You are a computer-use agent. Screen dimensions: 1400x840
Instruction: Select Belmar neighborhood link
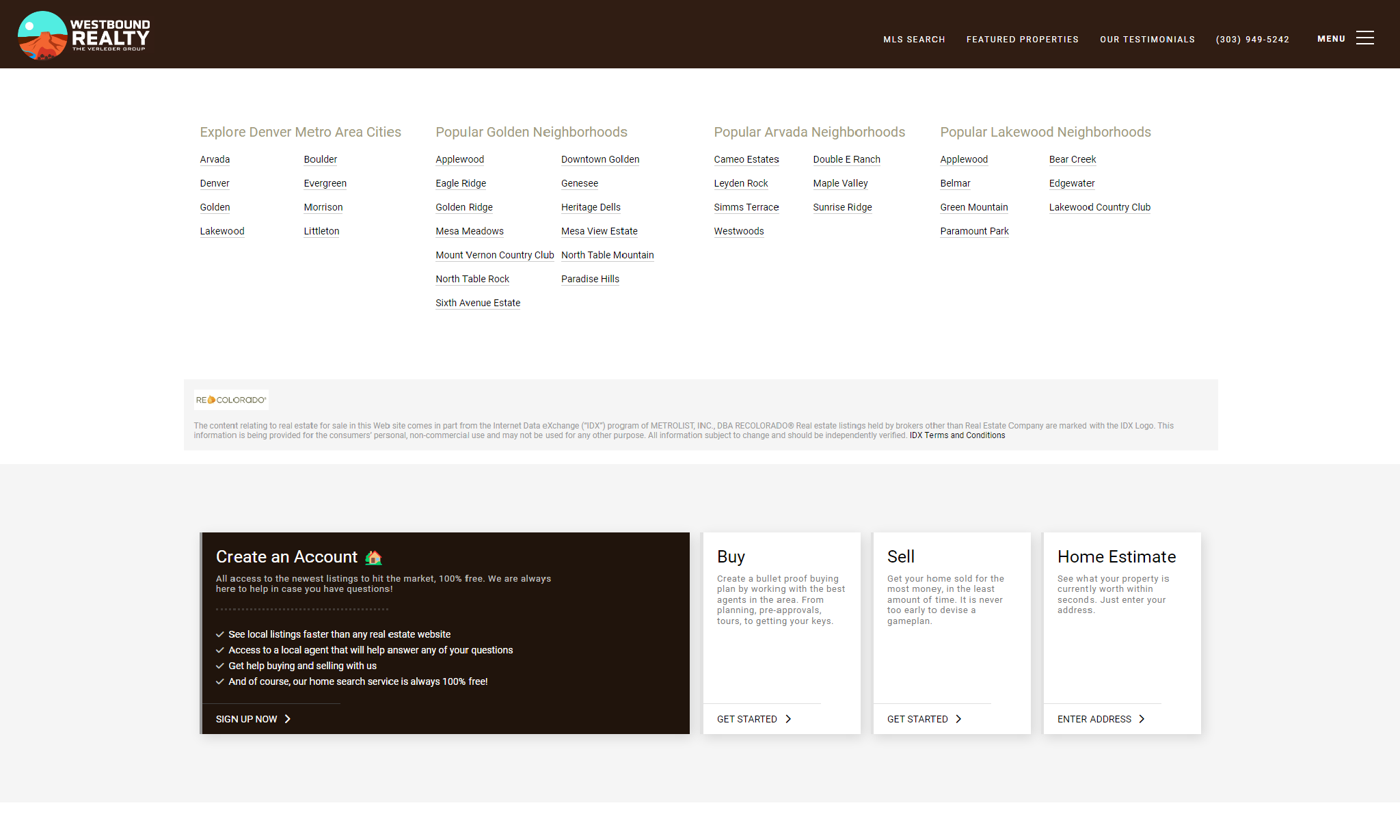955,183
